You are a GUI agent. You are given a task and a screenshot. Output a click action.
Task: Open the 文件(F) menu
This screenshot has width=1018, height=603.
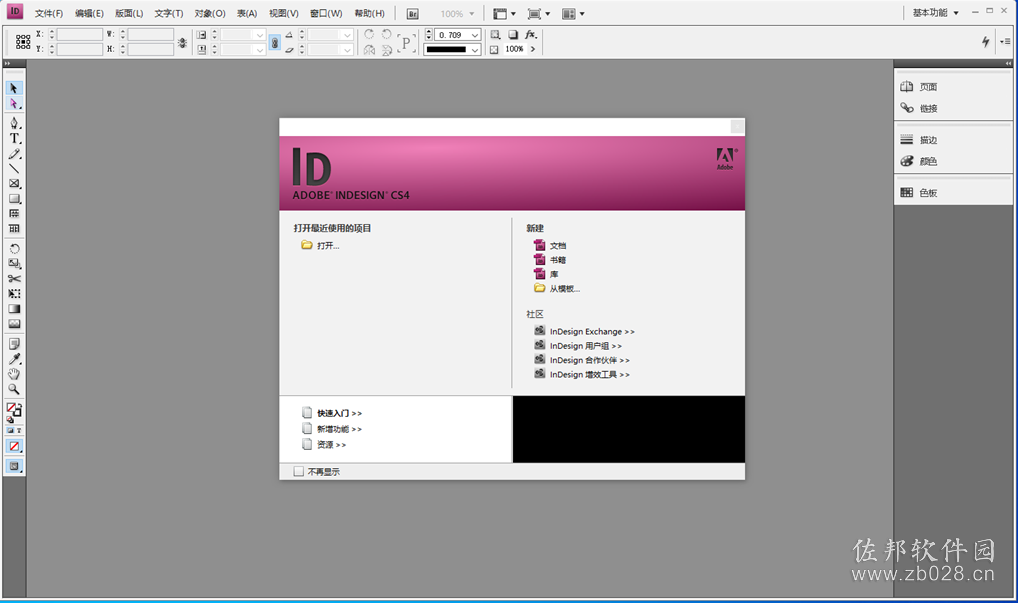(x=49, y=14)
